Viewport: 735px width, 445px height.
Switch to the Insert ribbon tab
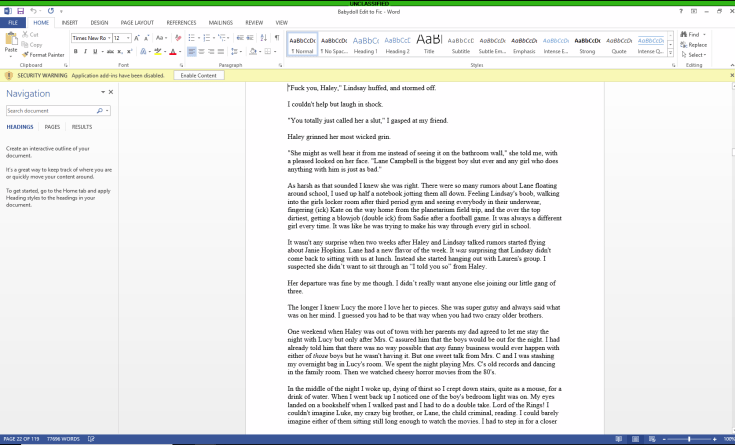coord(69,21)
